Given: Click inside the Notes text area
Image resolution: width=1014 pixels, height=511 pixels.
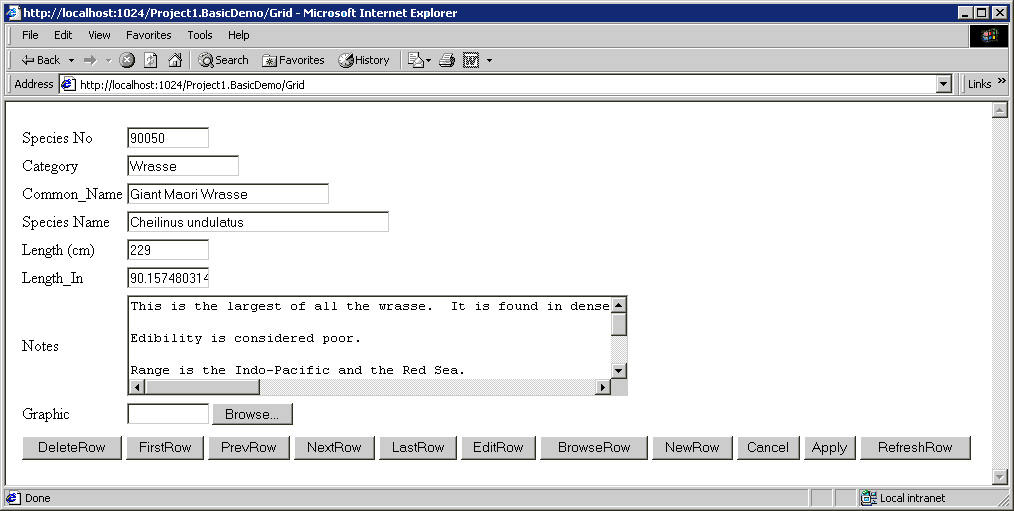Looking at the screenshot, I should coord(370,338).
